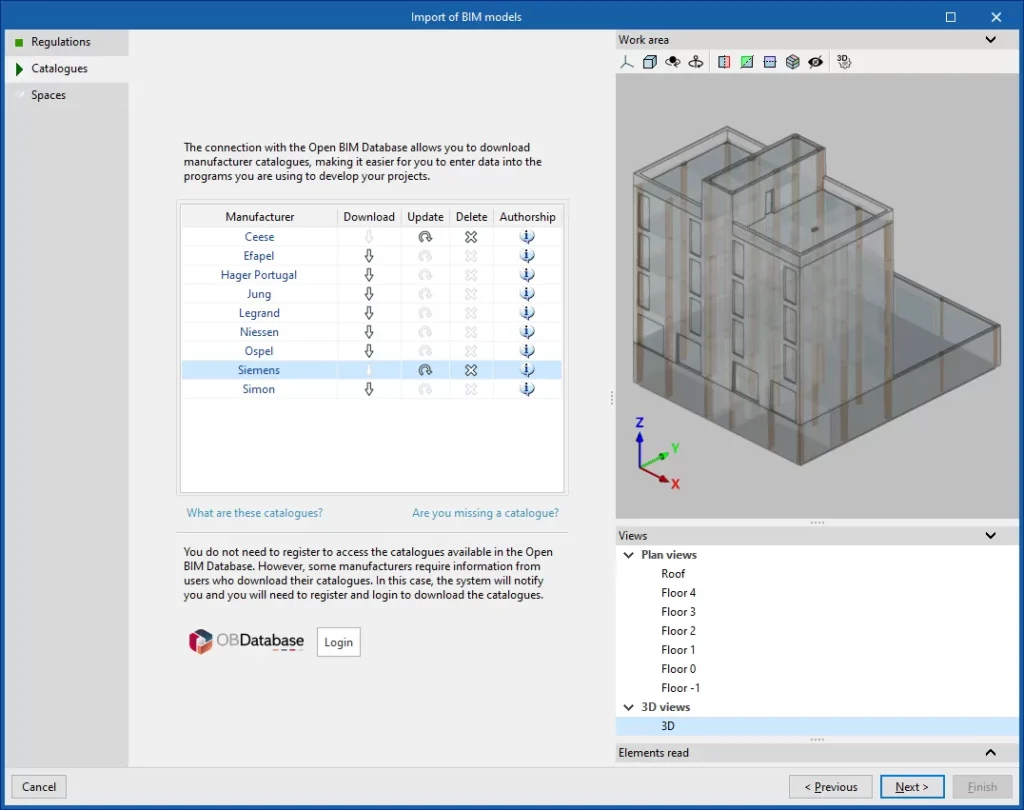Toggle the crossed-out eye hidden elements icon

[816, 62]
